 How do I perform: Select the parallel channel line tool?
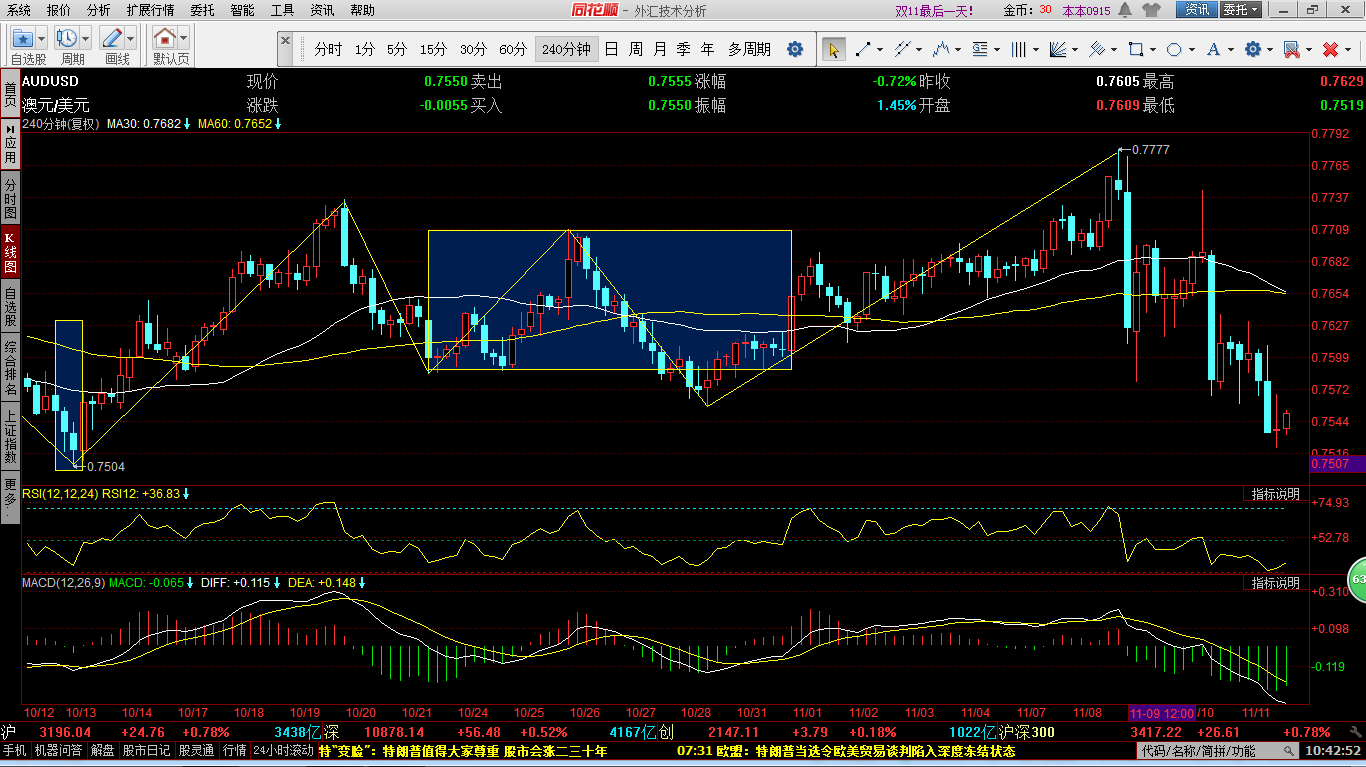tap(902, 49)
